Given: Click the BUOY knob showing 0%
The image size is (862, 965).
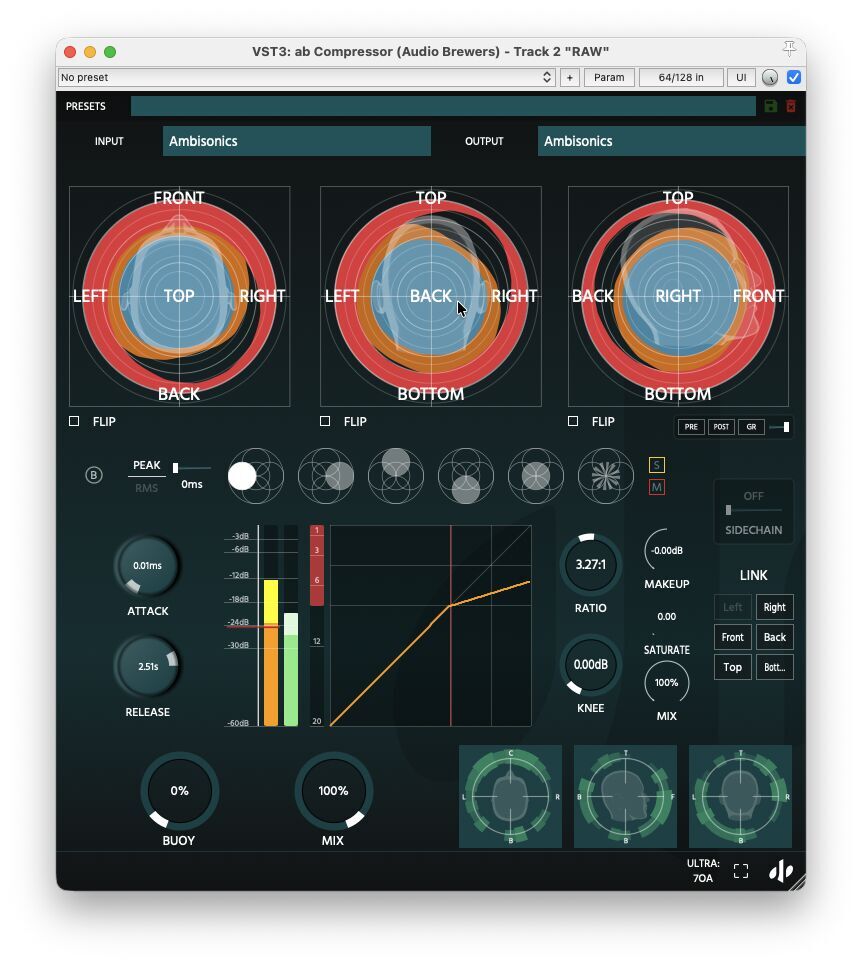Looking at the screenshot, I should 179,791.
